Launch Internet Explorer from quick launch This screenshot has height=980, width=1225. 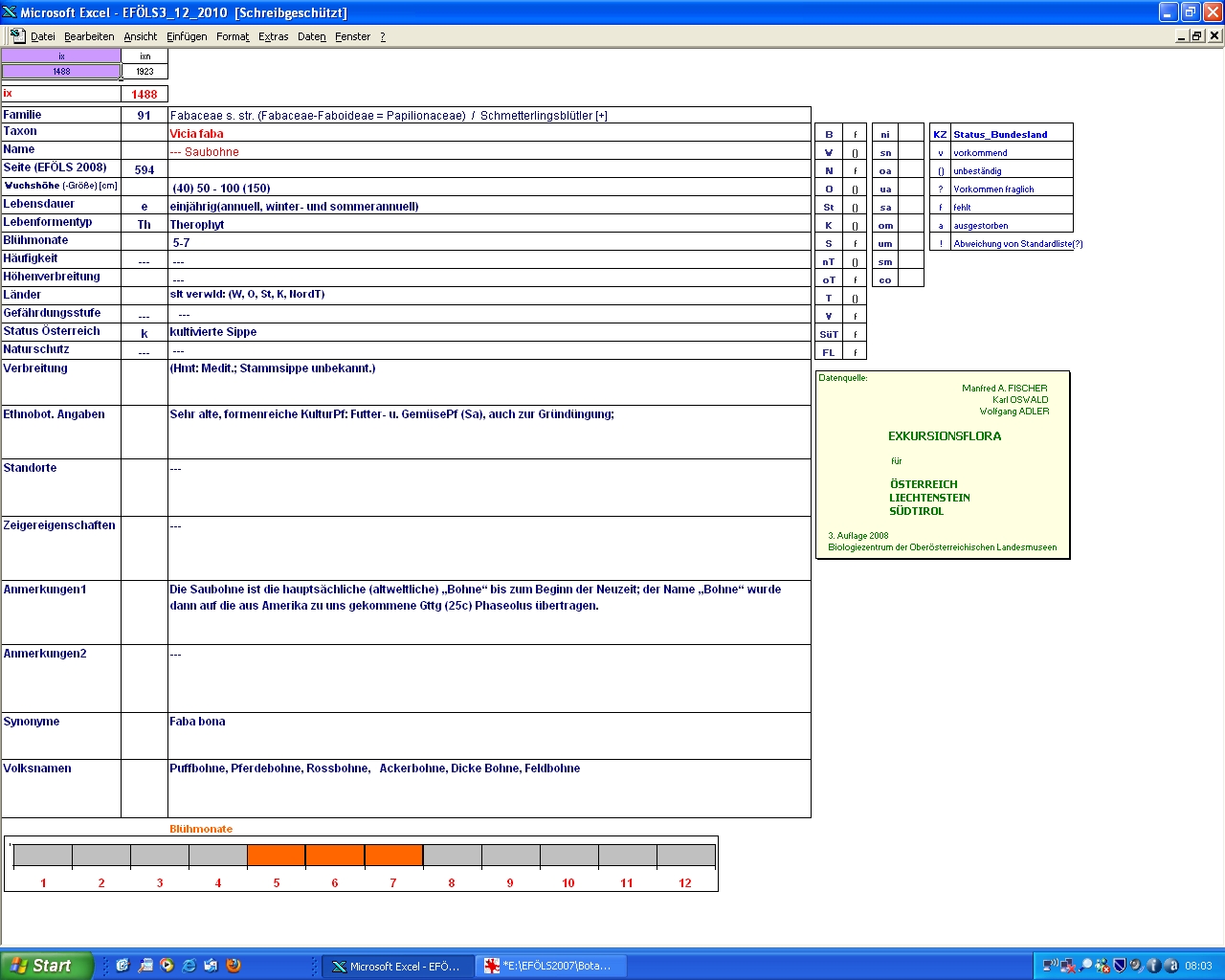(x=189, y=966)
